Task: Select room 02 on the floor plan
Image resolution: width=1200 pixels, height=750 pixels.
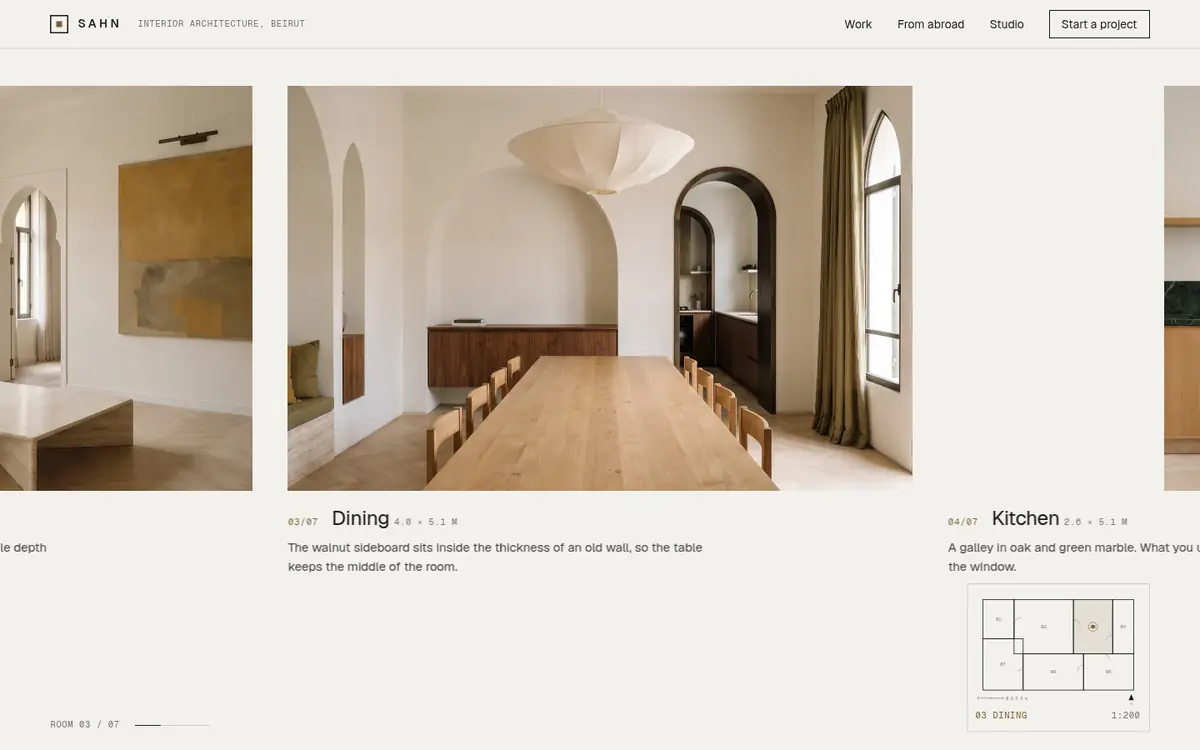Action: click(1043, 627)
